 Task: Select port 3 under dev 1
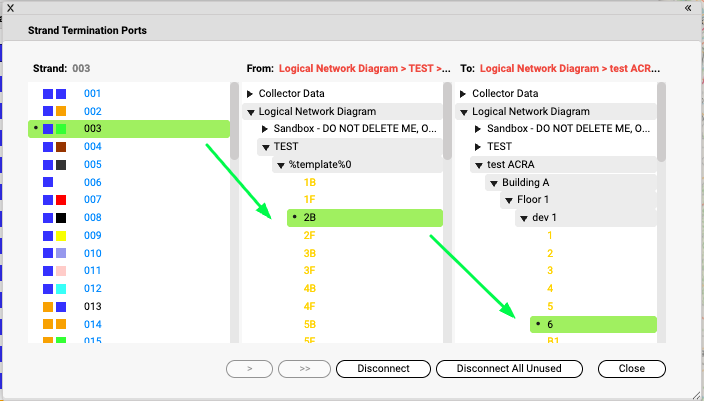(550, 271)
